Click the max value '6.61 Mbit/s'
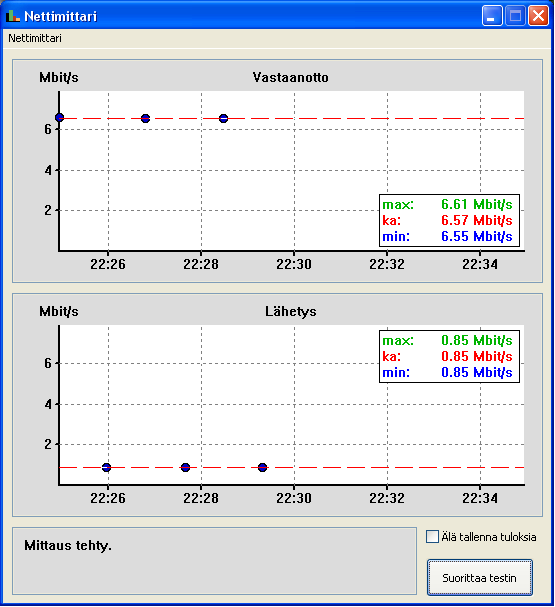 click(x=476, y=204)
